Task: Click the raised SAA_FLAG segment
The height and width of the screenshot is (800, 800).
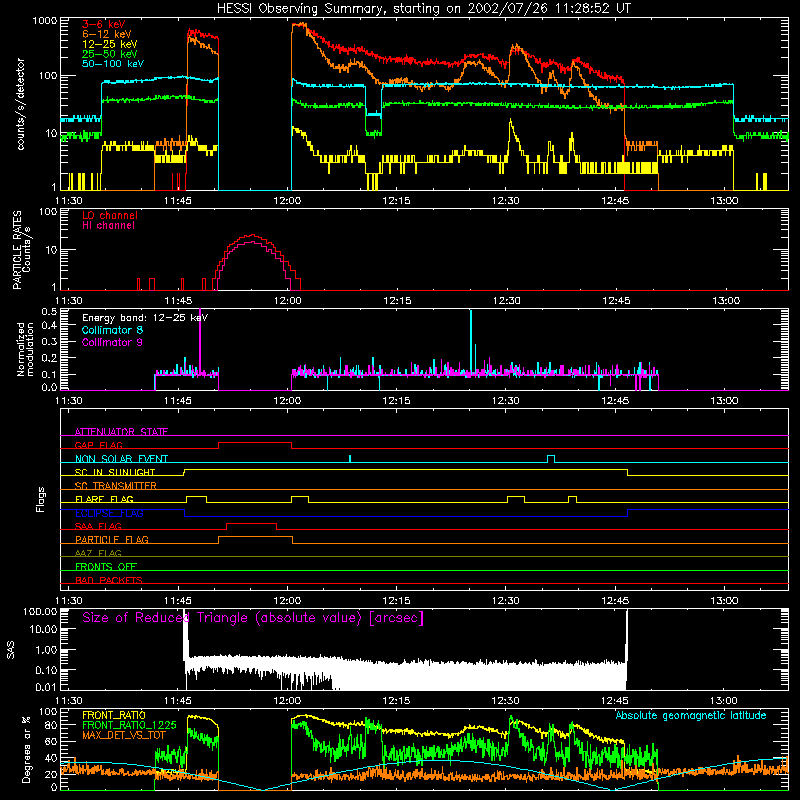Action: point(252,523)
